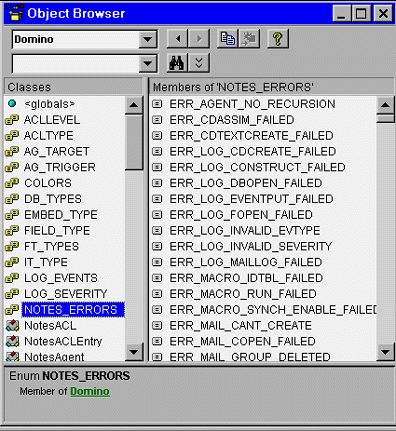
Task: Click Members list scroll-down arrow
Action: [385, 352]
